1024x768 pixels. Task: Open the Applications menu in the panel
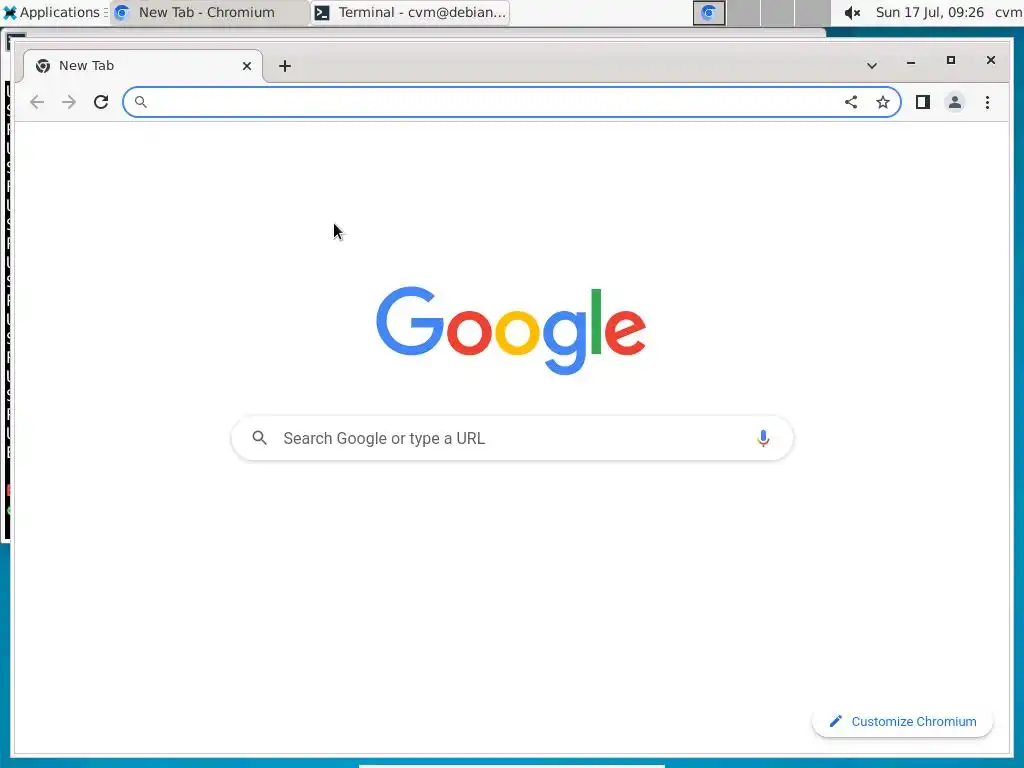[x=55, y=12]
